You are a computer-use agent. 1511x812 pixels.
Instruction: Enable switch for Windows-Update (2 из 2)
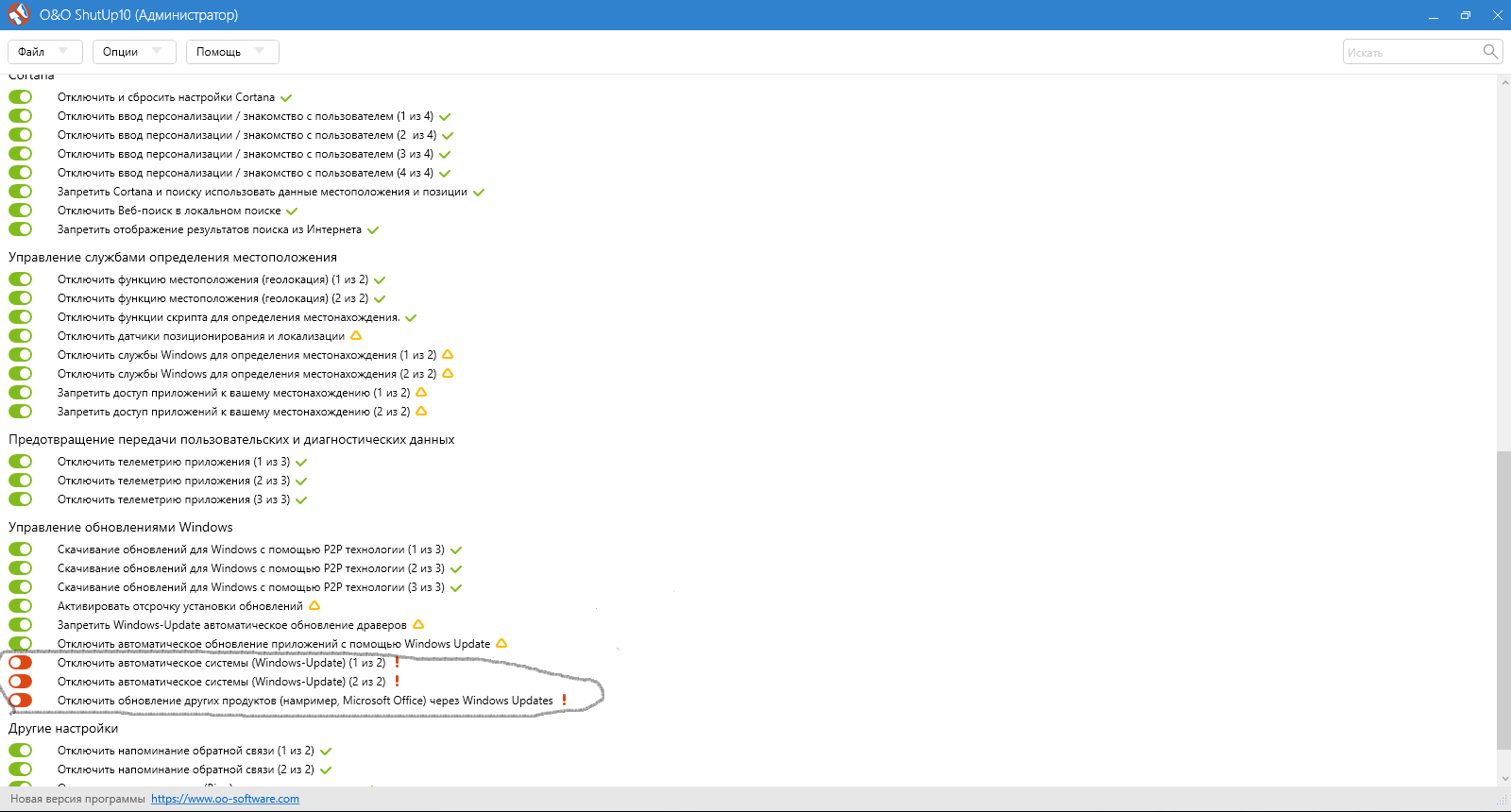click(21, 681)
